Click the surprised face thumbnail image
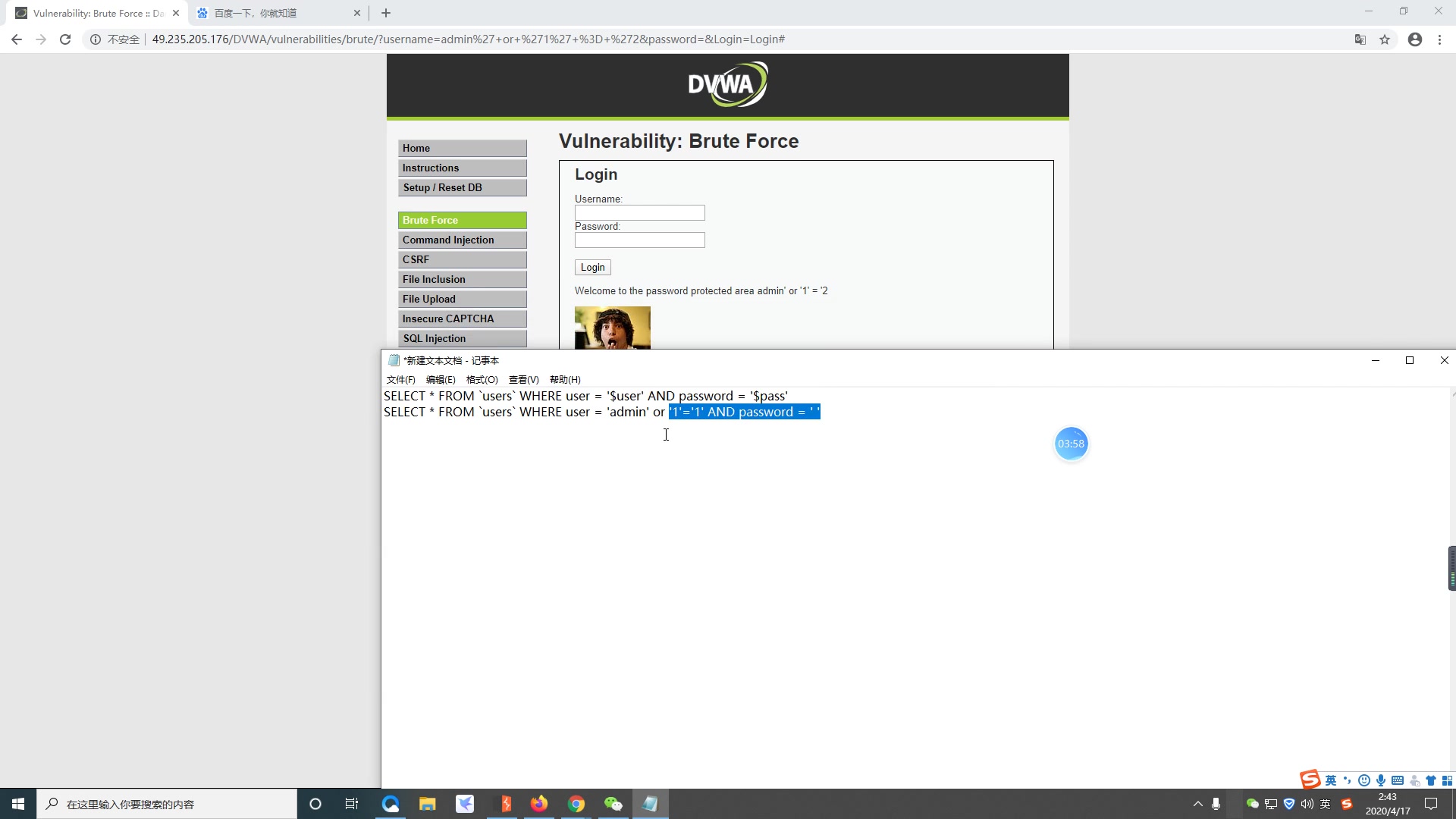 coord(613,327)
